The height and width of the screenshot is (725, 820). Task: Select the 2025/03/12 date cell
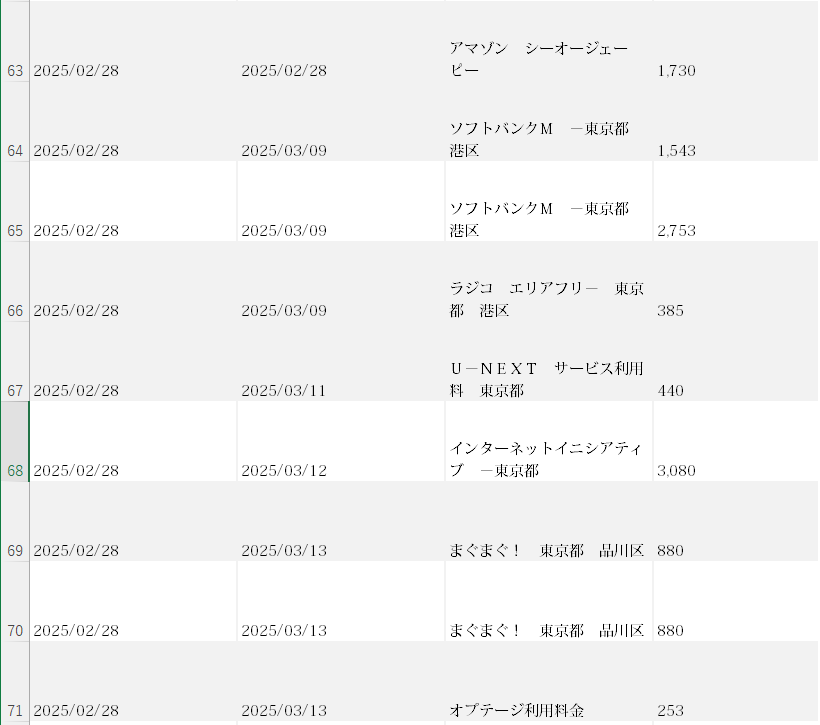pos(340,471)
